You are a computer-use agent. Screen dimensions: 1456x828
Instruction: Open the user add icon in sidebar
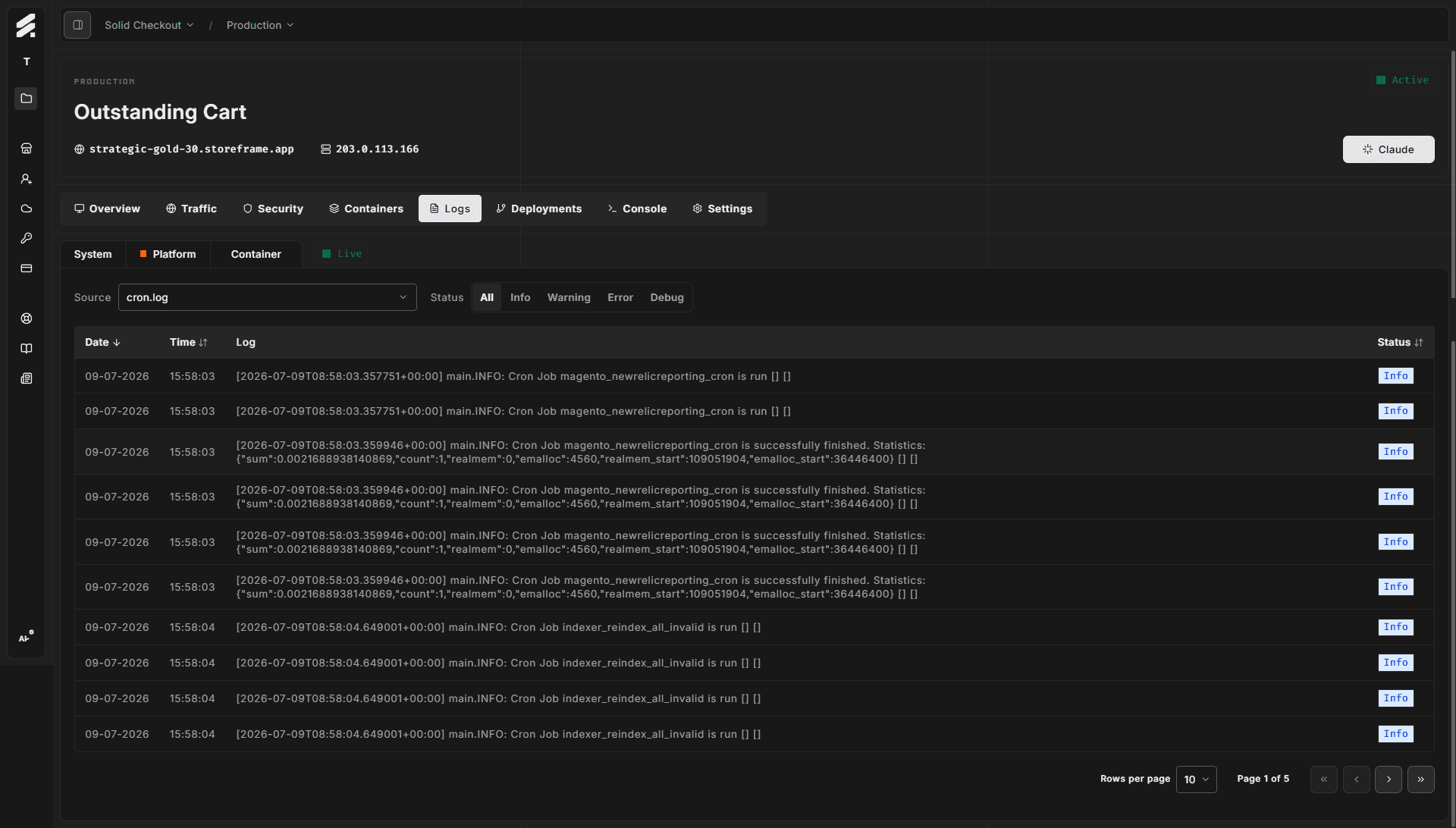[x=26, y=179]
